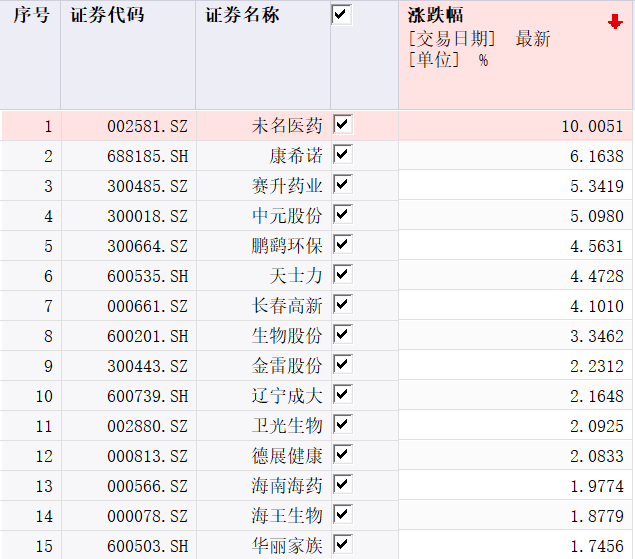Select the 10.0051 change value cell
Viewport: 635px width, 559px height.
pyautogui.click(x=592, y=126)
